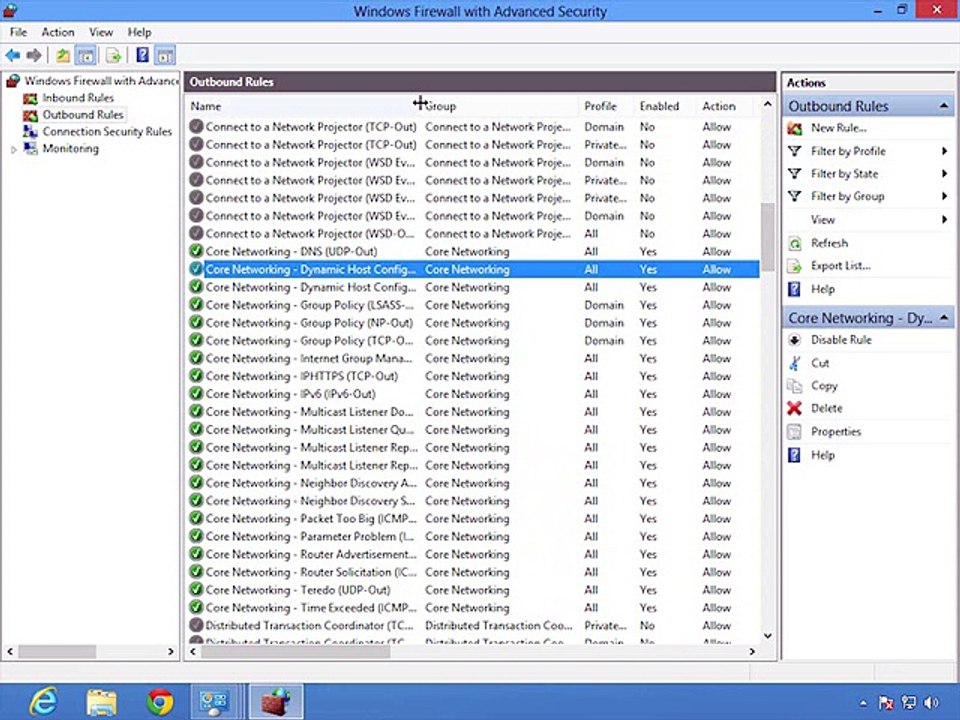Click the New Rule icon in Actions

(x=795, y=128)
